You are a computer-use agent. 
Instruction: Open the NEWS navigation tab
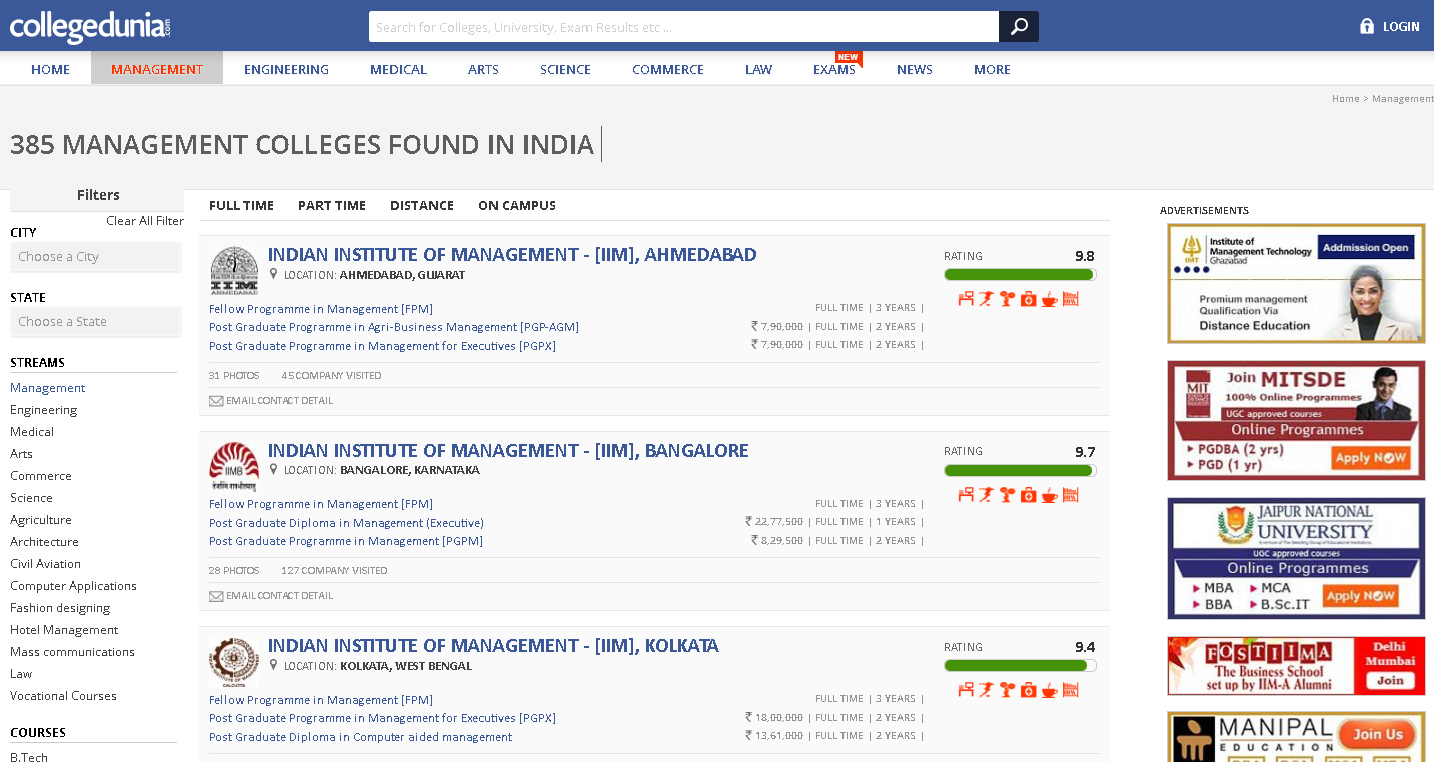pos(915,69)
